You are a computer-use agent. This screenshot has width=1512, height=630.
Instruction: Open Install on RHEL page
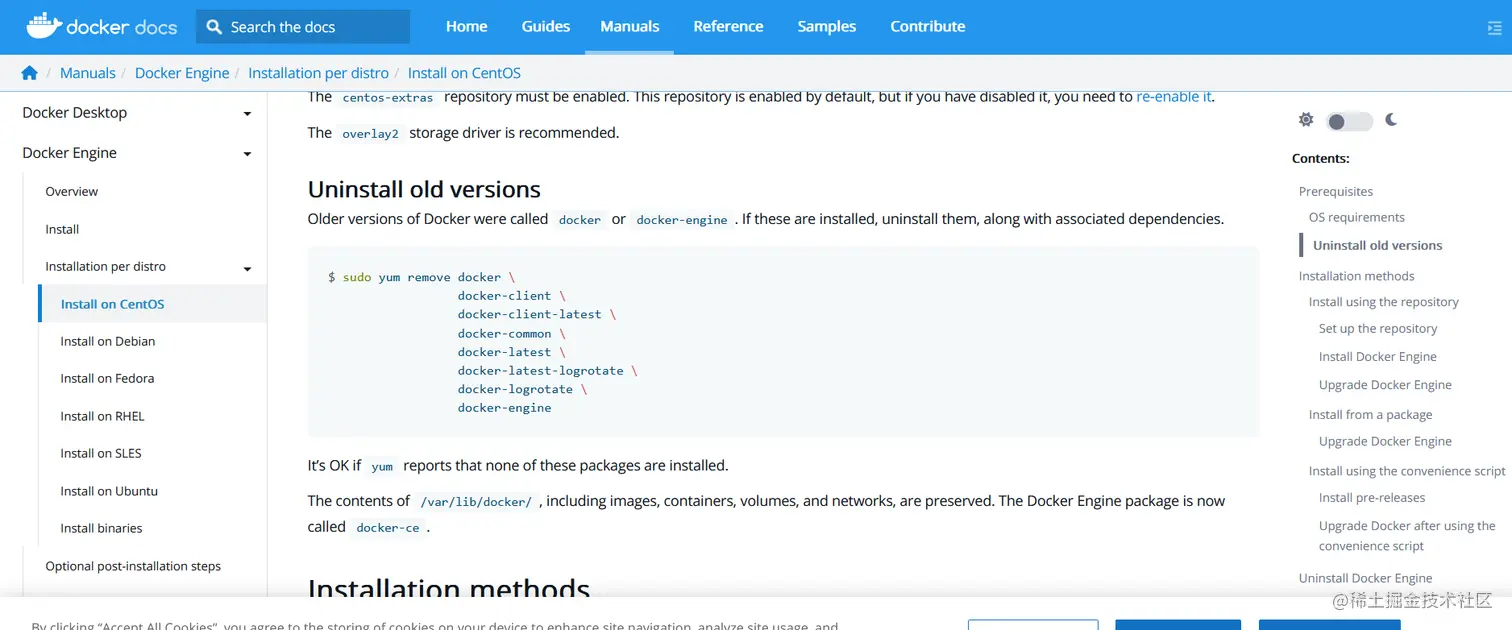(102, 416)
